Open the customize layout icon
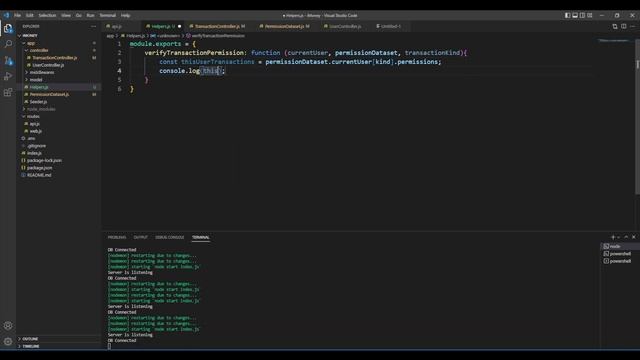The image size is (640, 360). click(x=589, y=15)
